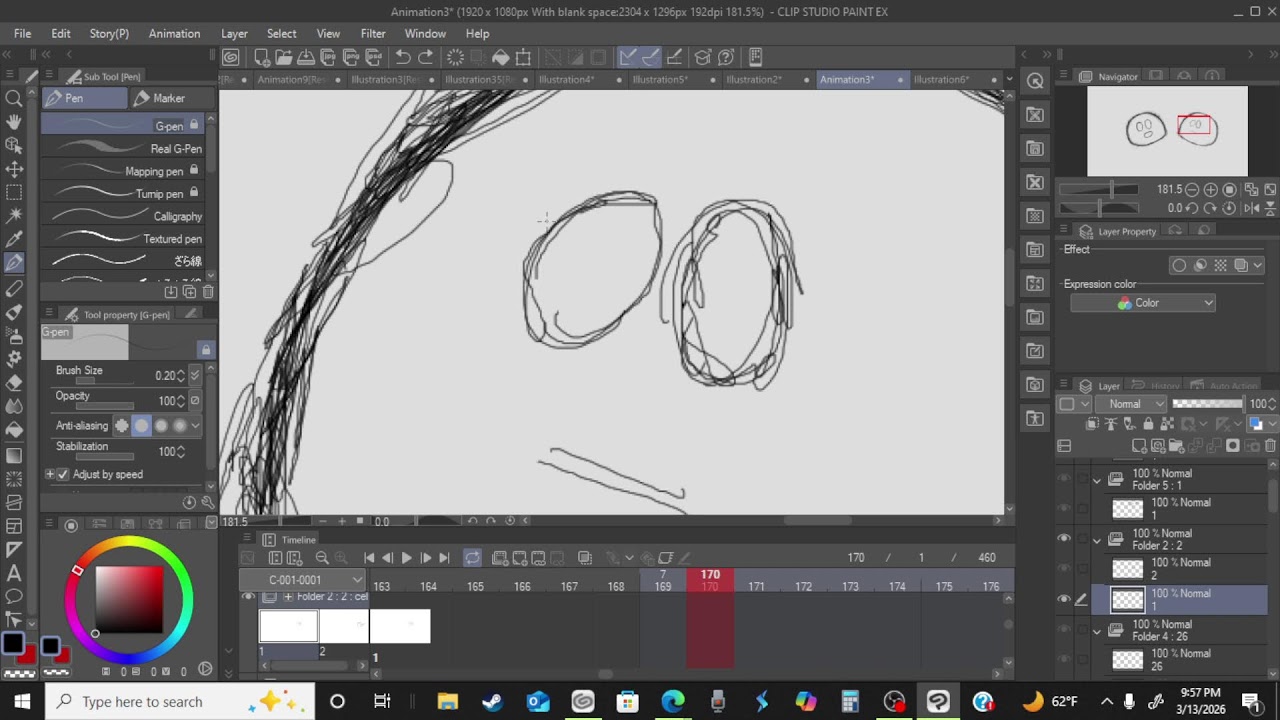Select the Marker sub tool tab
Screen dimensions: 1280x720
point(170,98)
